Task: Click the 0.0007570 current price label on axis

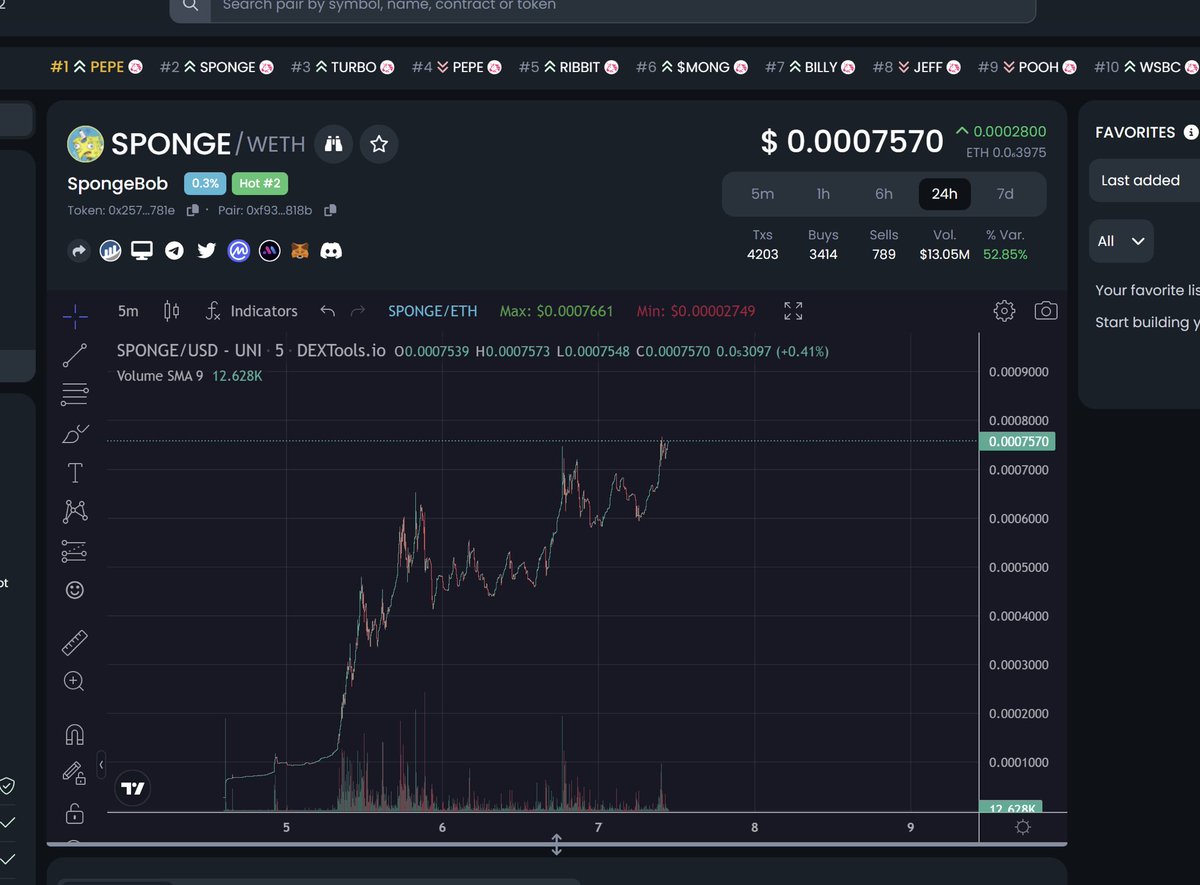Action: tap(1017, 442)
